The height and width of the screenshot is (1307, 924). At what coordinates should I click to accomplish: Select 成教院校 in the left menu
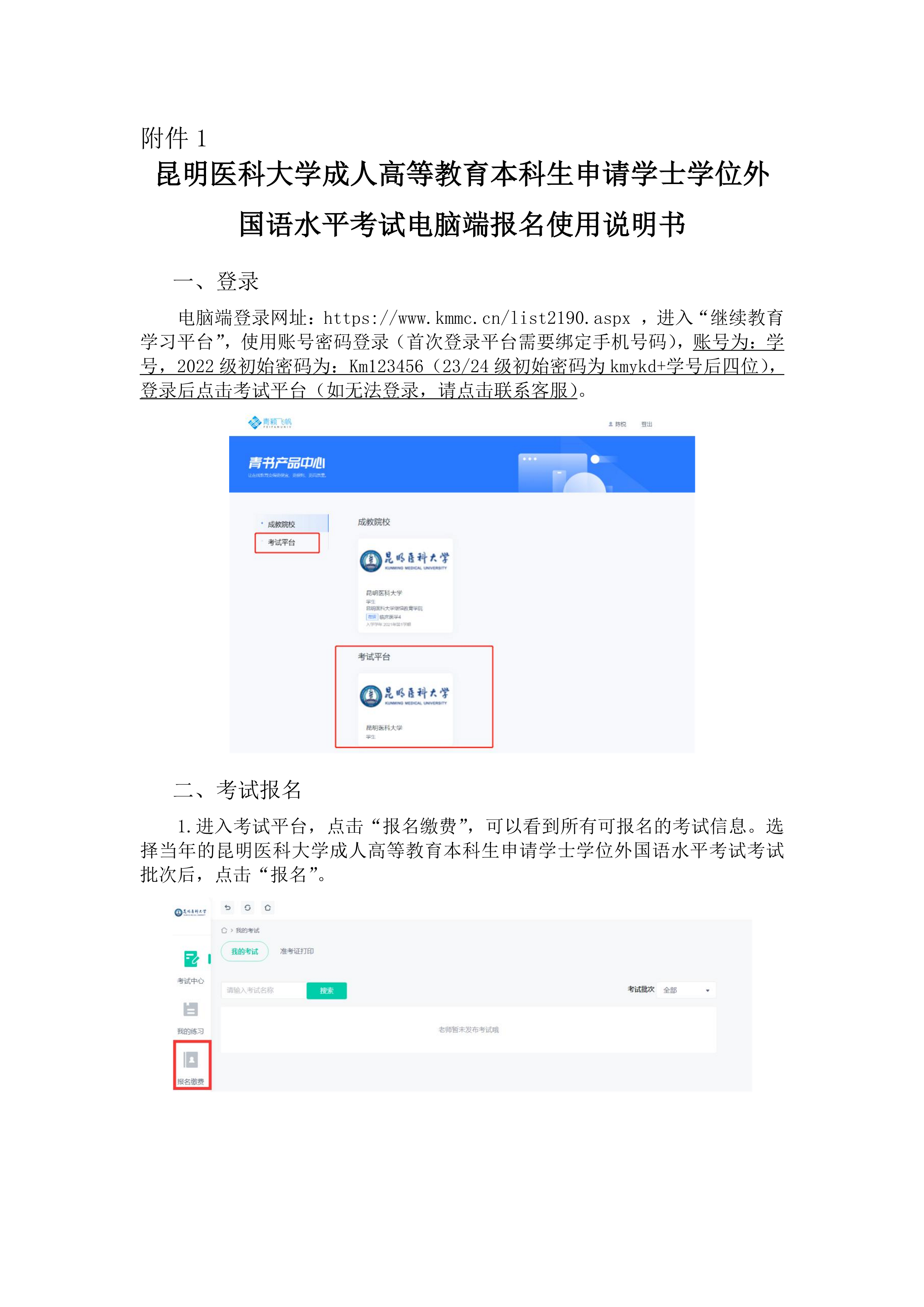(x=291, y=524)
